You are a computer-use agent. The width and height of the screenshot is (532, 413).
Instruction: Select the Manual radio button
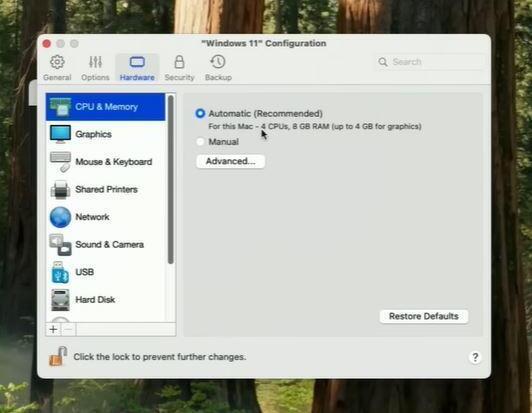(200, 142)
